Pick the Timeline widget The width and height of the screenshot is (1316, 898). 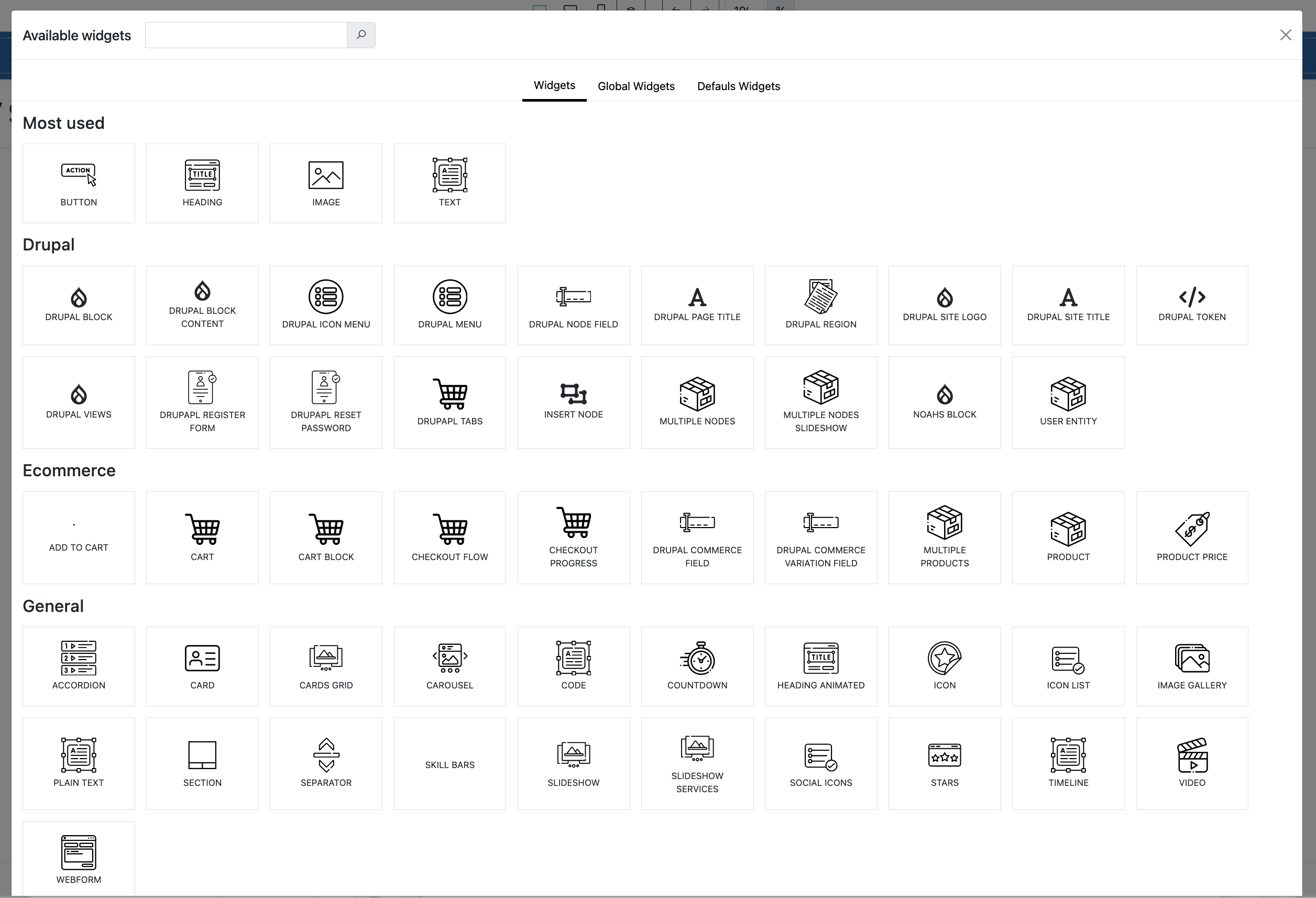click(1068, 764)
